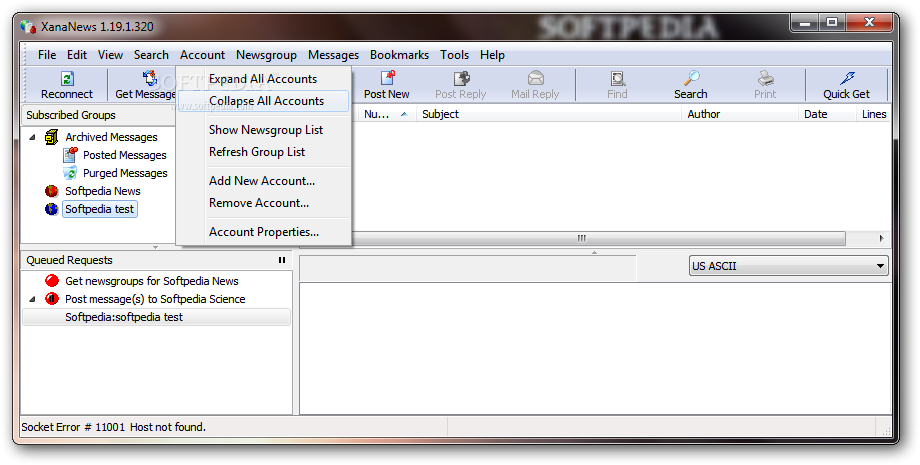Select the Softpedia News tree item label
The width and height of the screenshot is (920, 465).
pyautogui.click(x=103, y=191)
